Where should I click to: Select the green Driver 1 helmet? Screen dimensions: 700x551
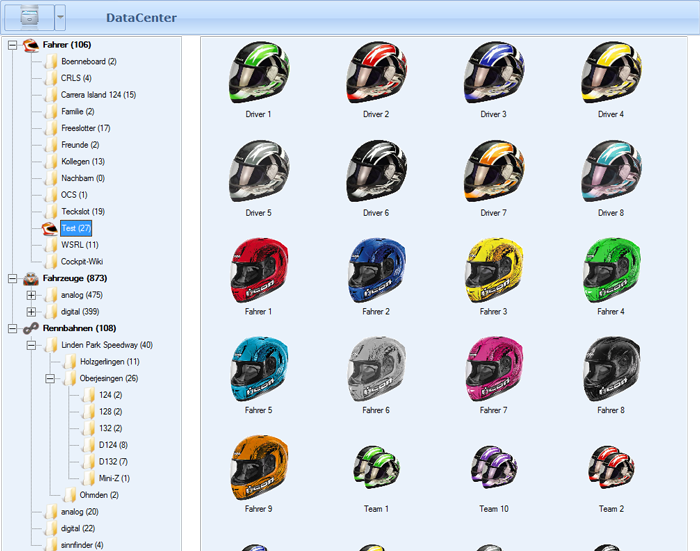pyautogui.click(x=258, y=72)
